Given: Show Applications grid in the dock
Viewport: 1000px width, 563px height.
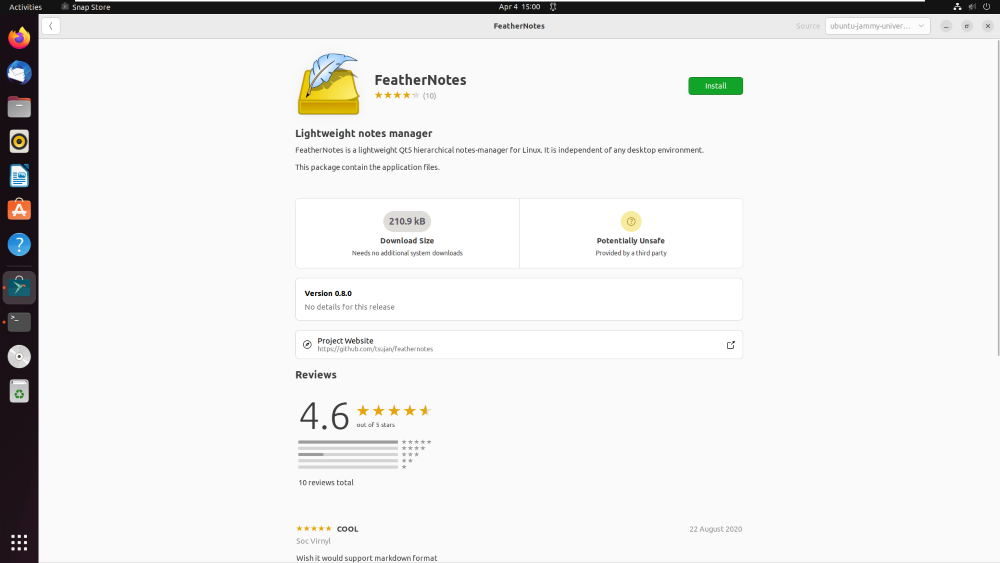Looking at the screenshot, I should click(x=19, y=543).
